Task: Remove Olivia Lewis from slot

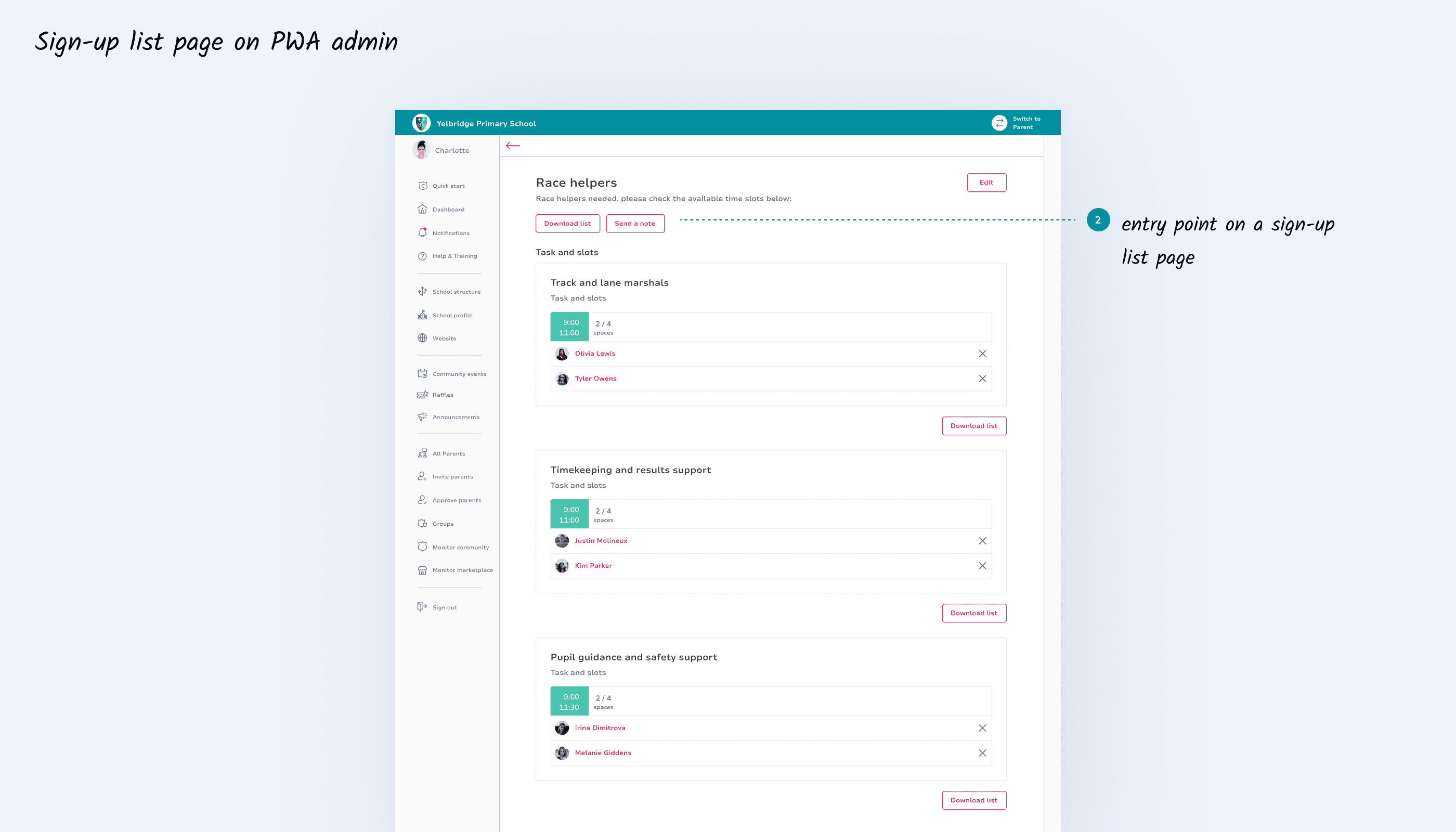Action: 982,354
